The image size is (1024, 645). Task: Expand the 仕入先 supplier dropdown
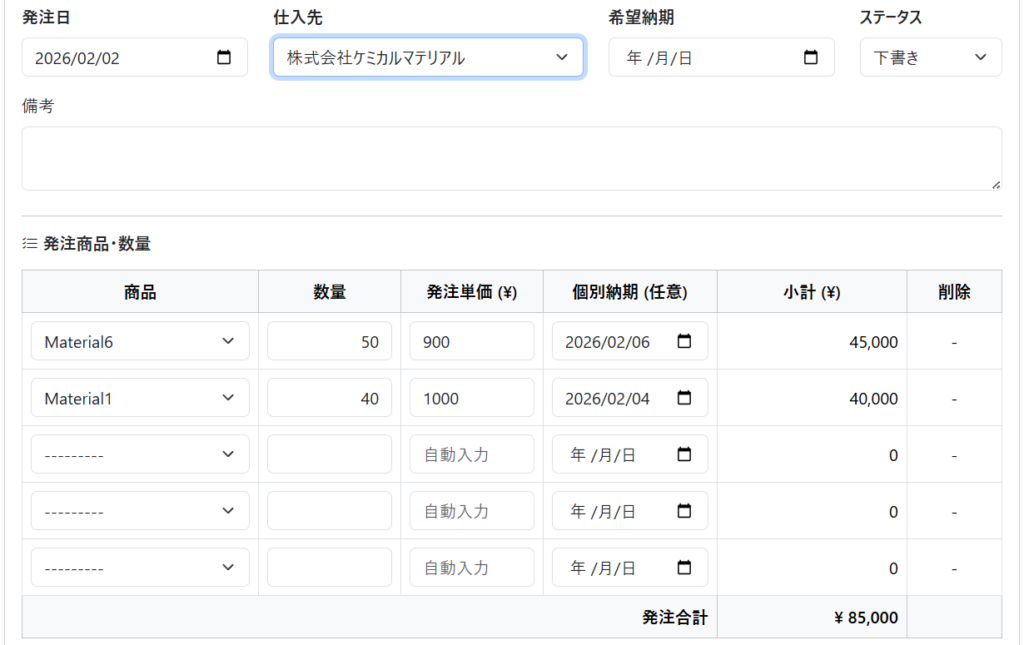[x=427, y=58]
